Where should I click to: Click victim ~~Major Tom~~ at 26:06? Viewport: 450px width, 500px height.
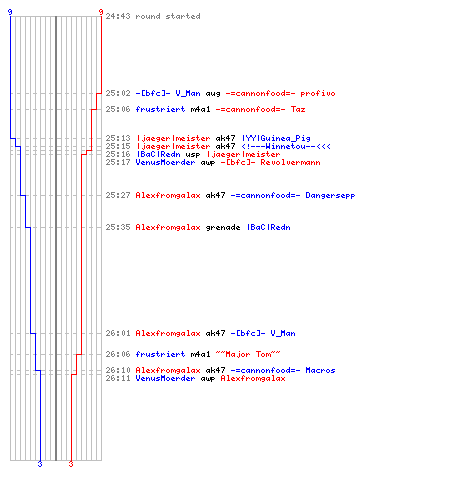248,354
